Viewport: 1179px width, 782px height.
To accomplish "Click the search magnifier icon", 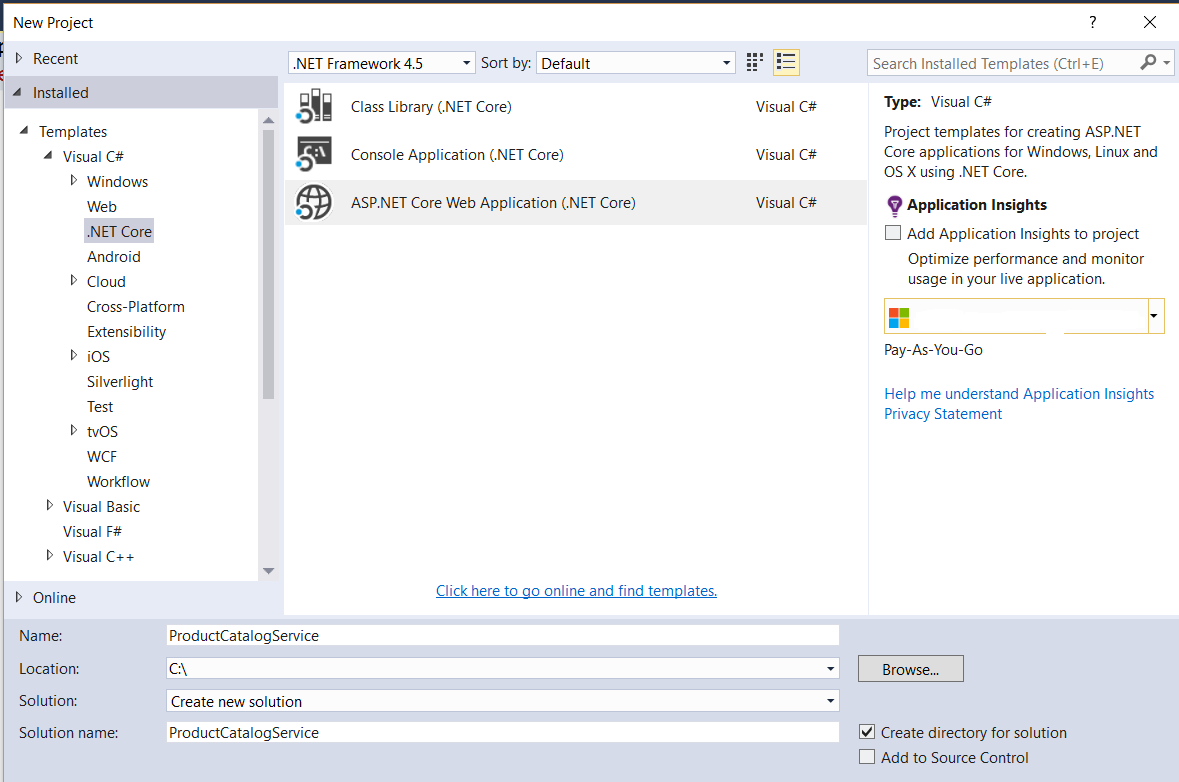I will pos(1147,62).
